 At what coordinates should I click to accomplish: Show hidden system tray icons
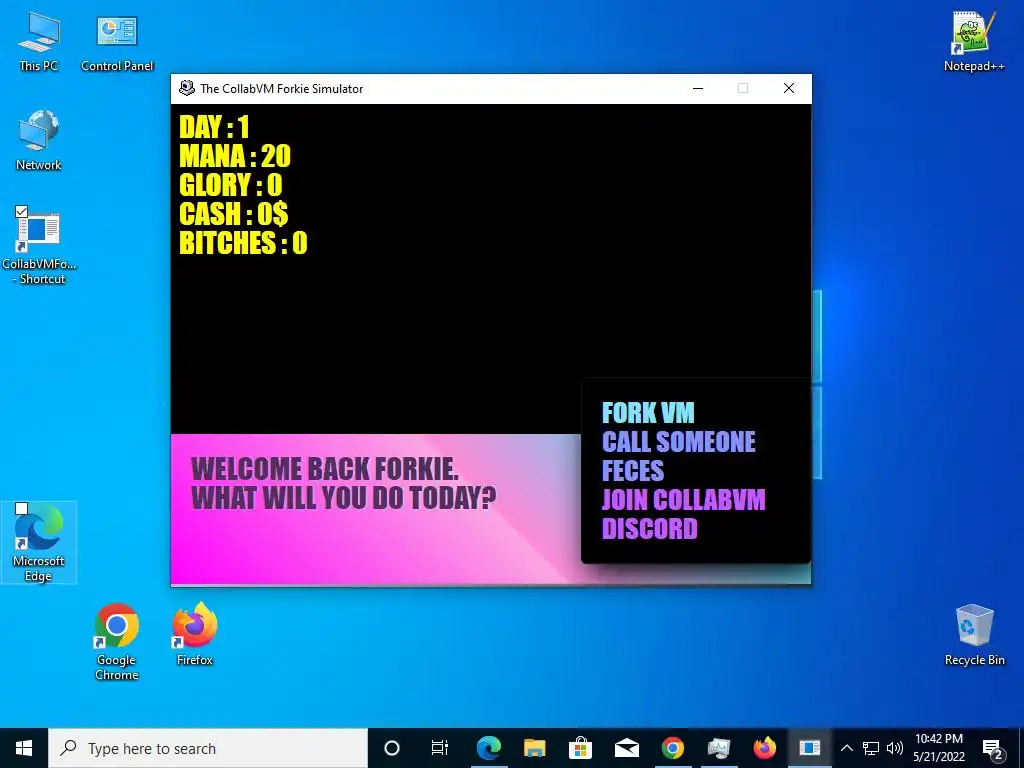tap(846, 748)
